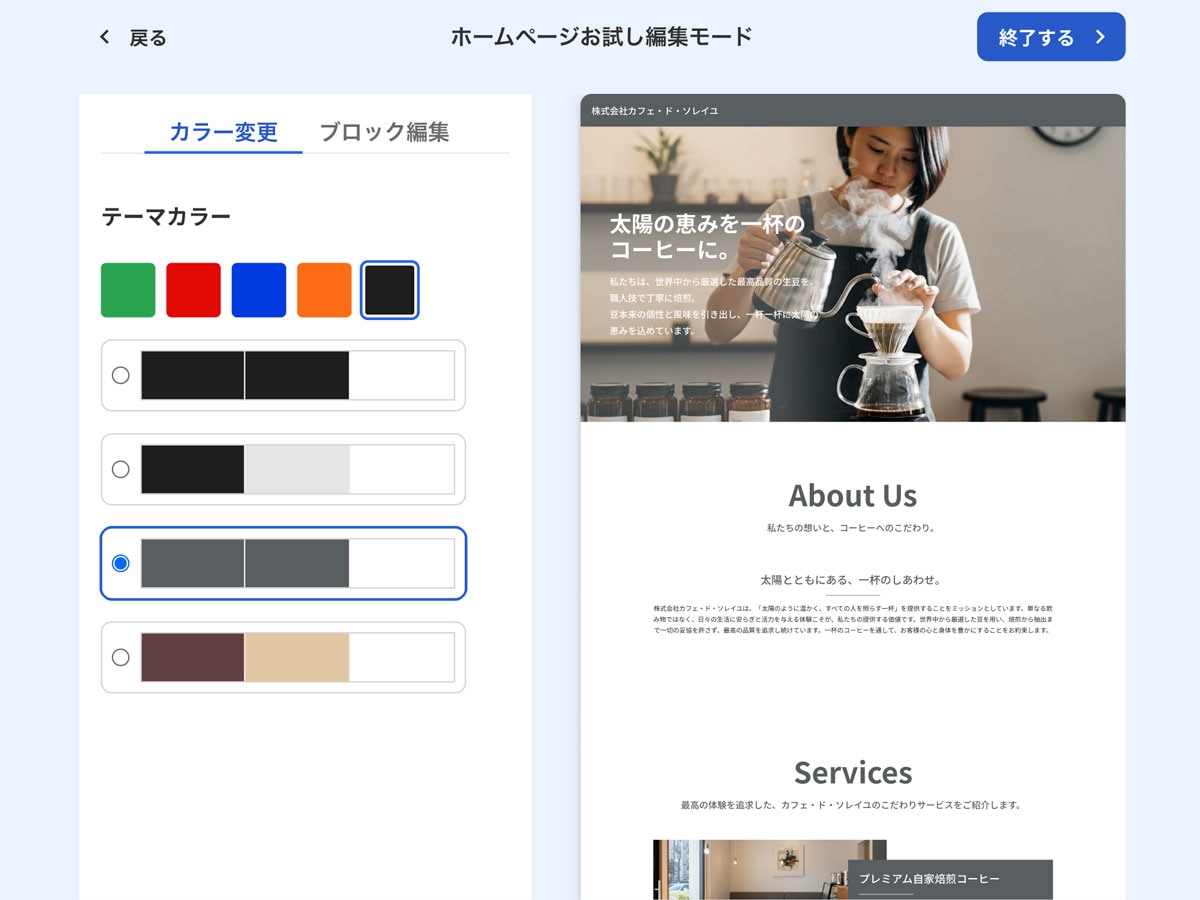Click the 株式会社カフェ・ド・ソレイユ header text

click(x=654, y=111)
